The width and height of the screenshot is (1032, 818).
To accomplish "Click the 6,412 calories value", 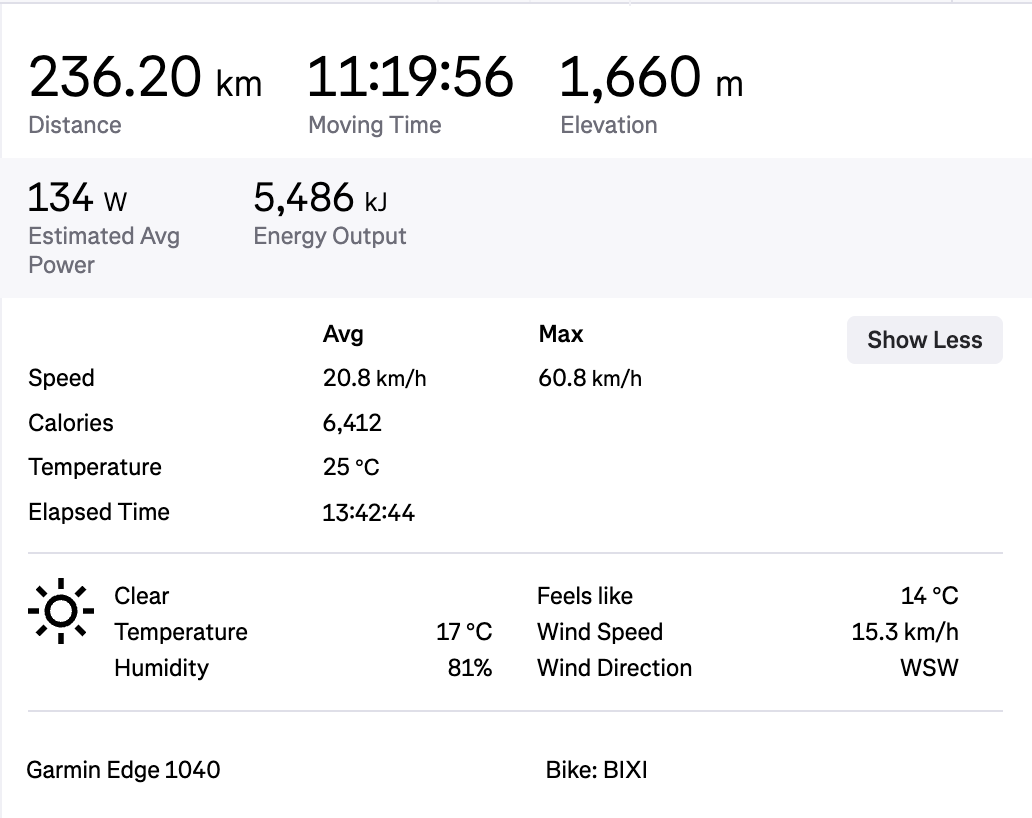I will click(x=352, y=423).
